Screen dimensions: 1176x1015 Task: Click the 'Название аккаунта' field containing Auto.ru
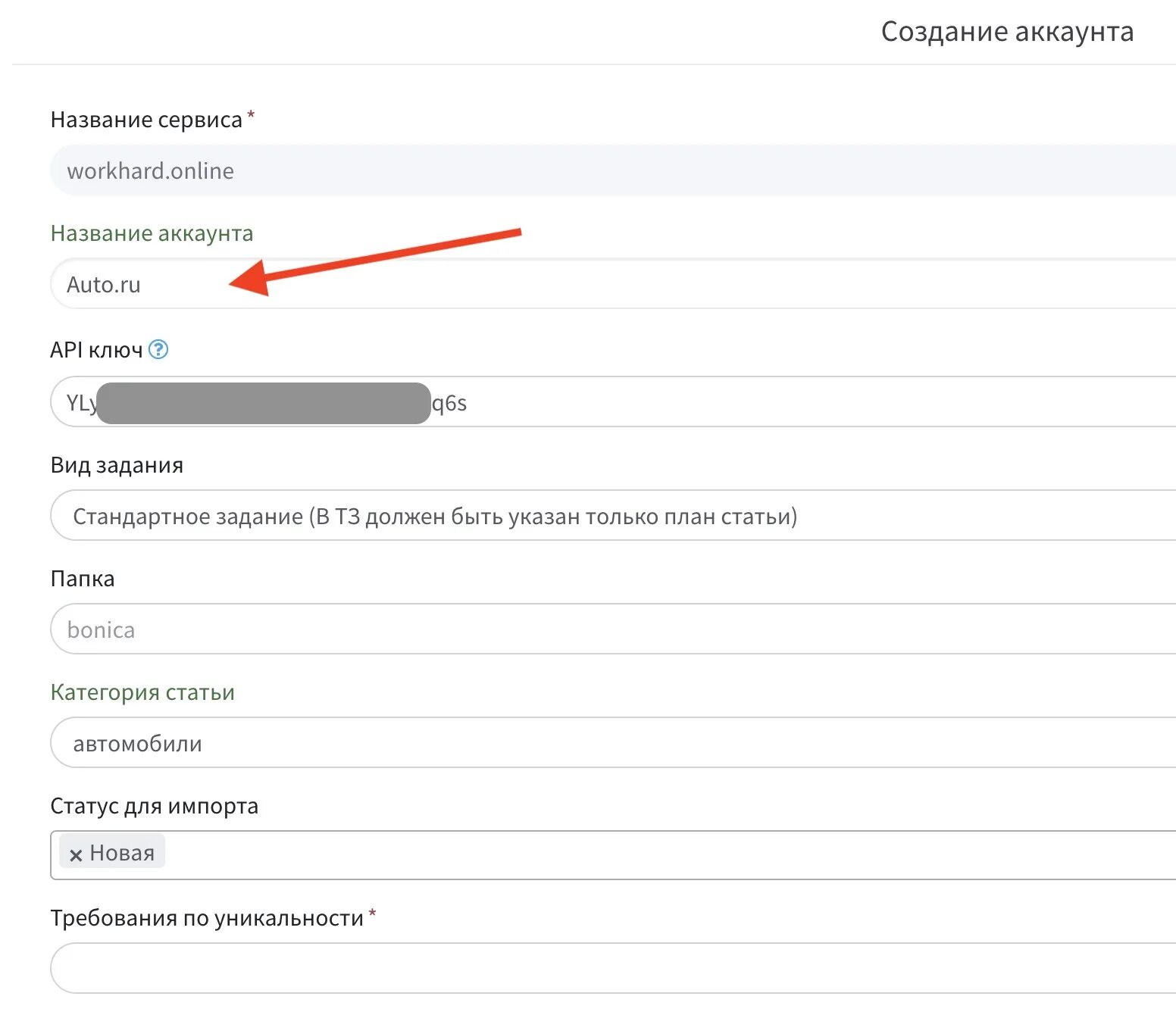613,284
